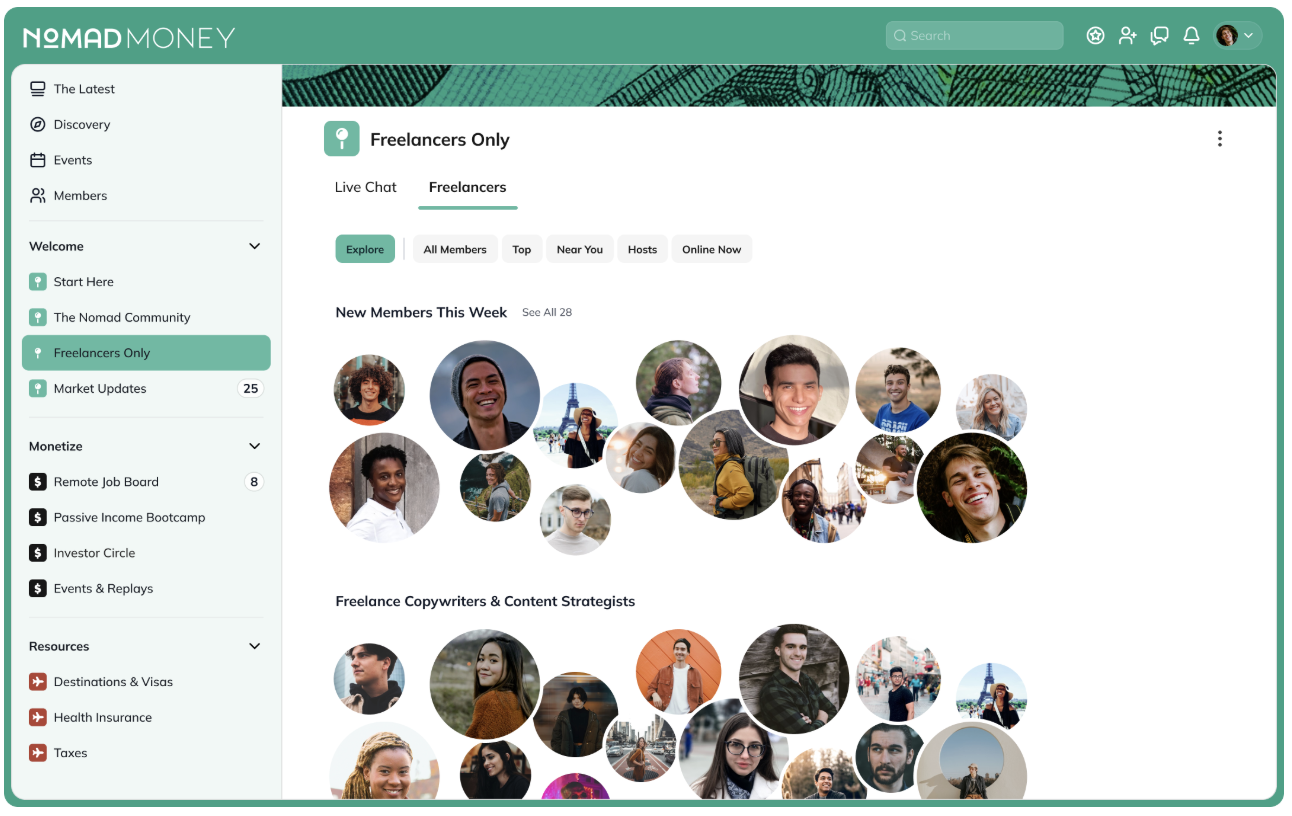
Task: Click the notifications bell icon
Action: tap(1191, 36)
